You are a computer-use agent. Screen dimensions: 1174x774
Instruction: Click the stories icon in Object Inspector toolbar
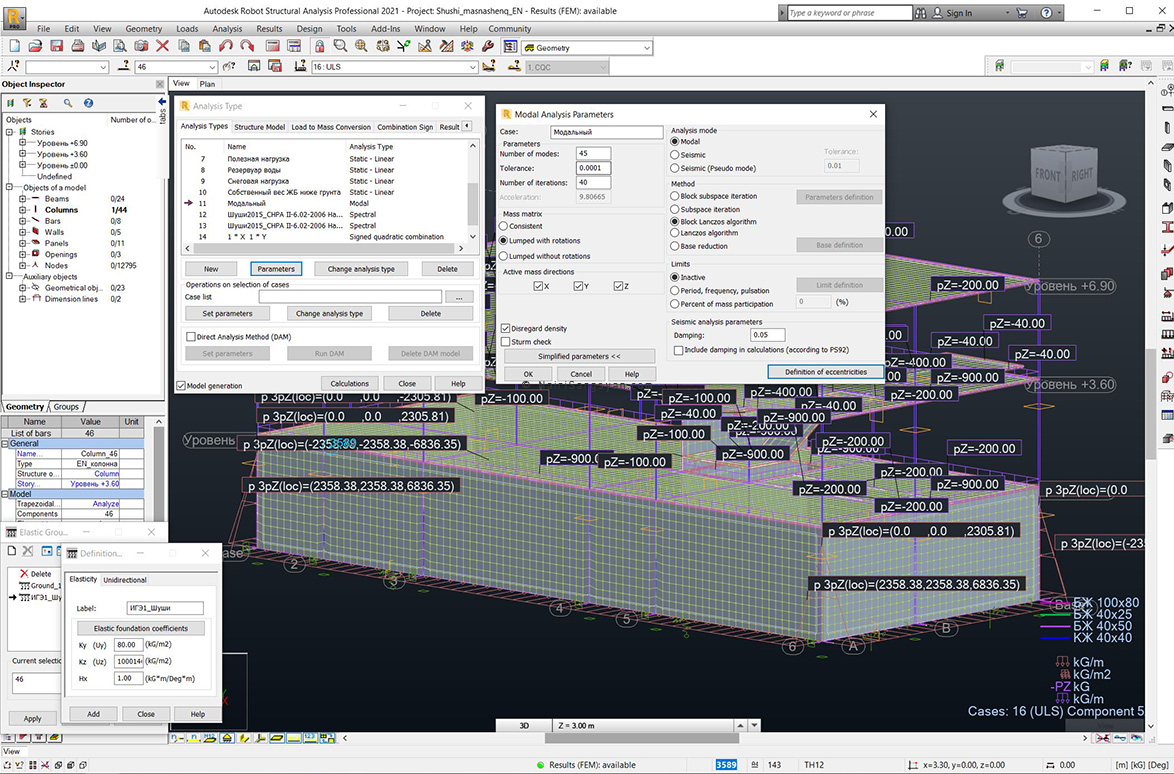[10, 103]
